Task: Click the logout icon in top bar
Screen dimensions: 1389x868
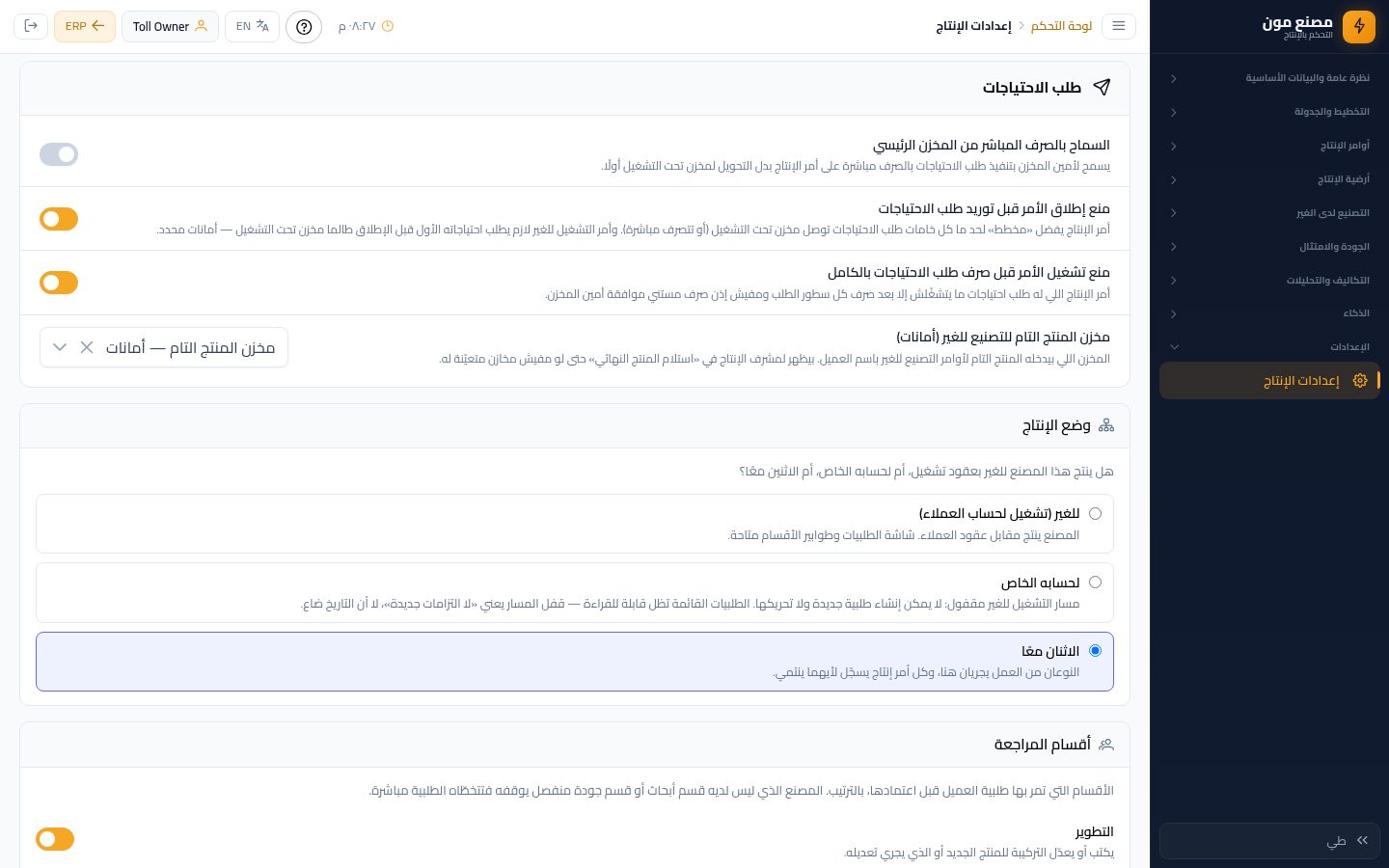Action: (31, 26)
